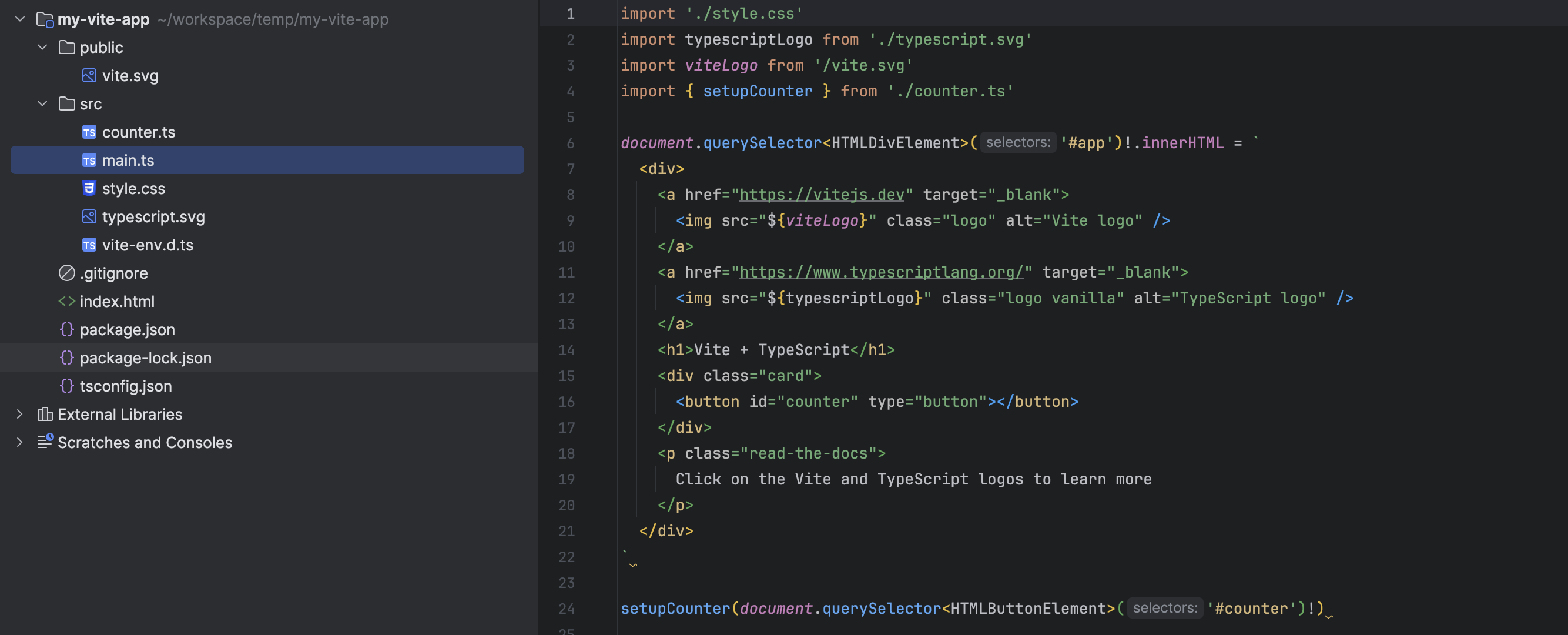The image size is (1568, 635).
Task: Select vite-env.d.ts in project tree
Action: tap(148, 245)
